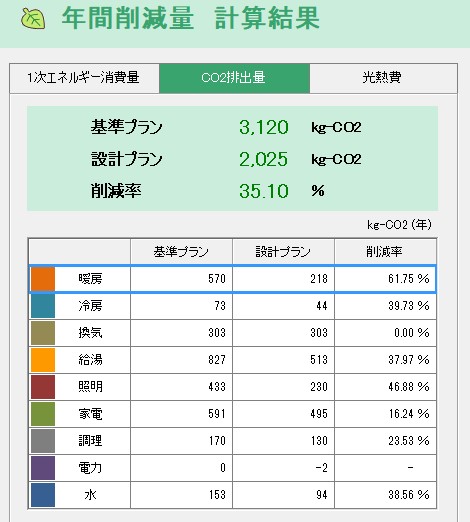Viewport: 470px width, 522px height.
Task: Select the 設計プラン column header
Action: click(x=283, y=252)
